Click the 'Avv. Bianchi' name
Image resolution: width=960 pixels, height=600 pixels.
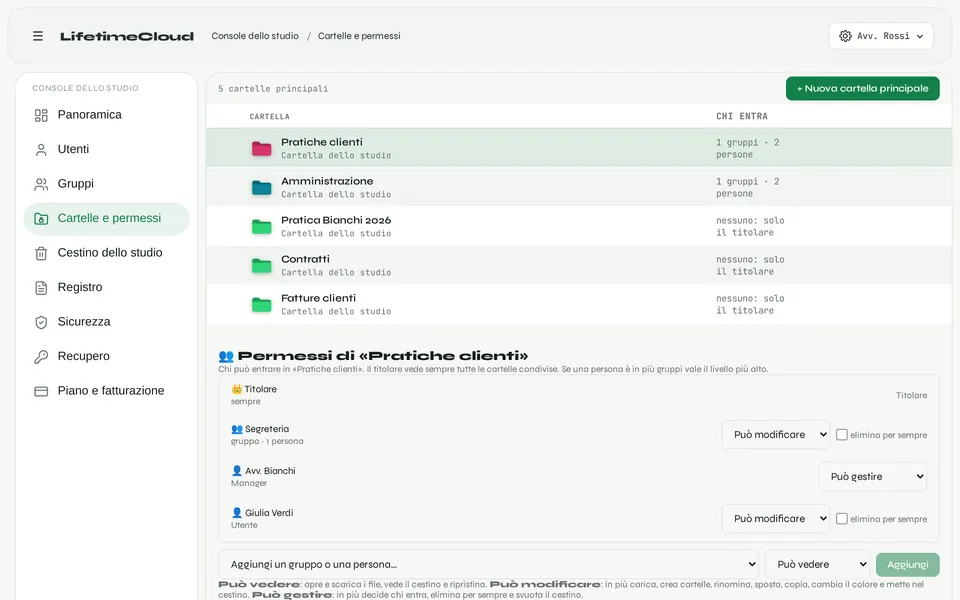pyautogui.click(x=270, y=471)
